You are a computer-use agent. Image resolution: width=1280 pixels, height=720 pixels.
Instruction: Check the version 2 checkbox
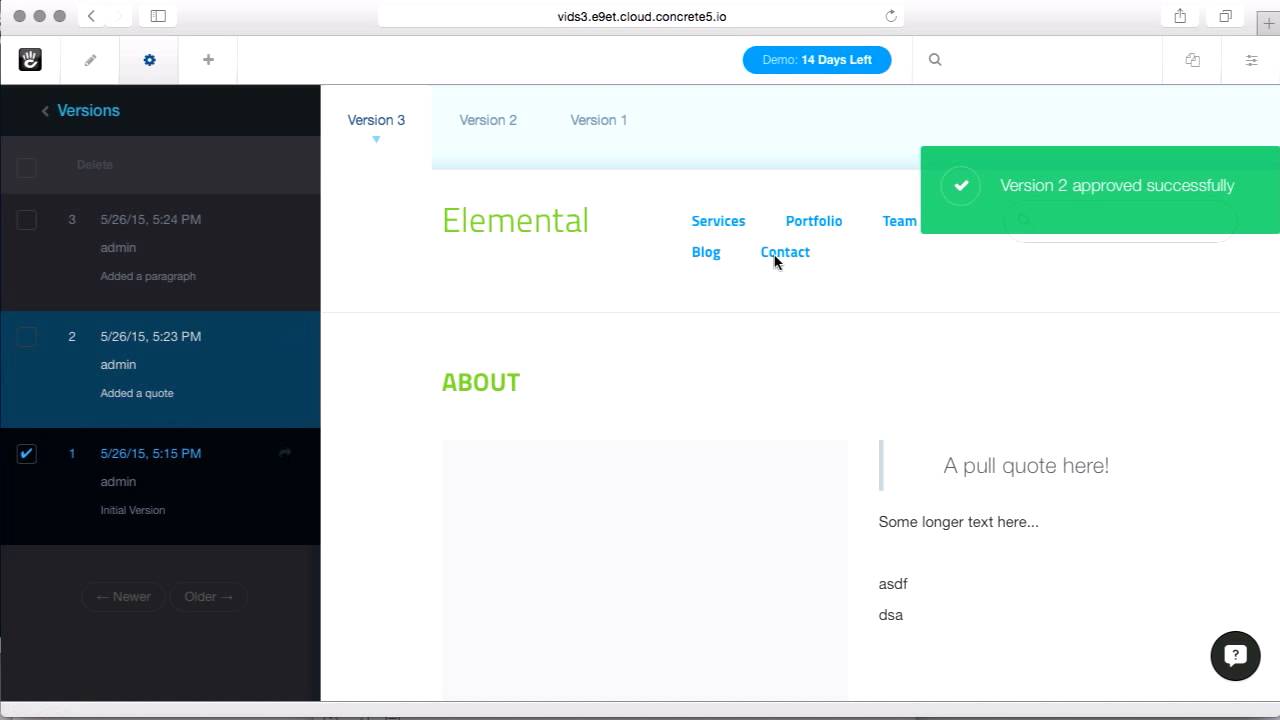point(27,337)
